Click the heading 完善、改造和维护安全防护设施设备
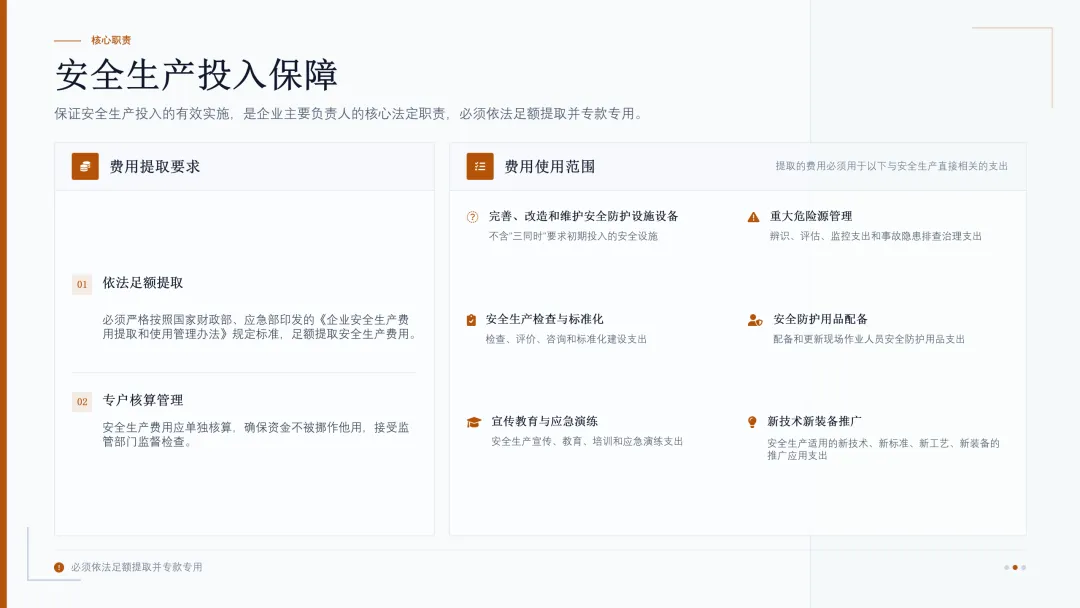This screenshot has width=1080, height=608. tap(583, 216)
